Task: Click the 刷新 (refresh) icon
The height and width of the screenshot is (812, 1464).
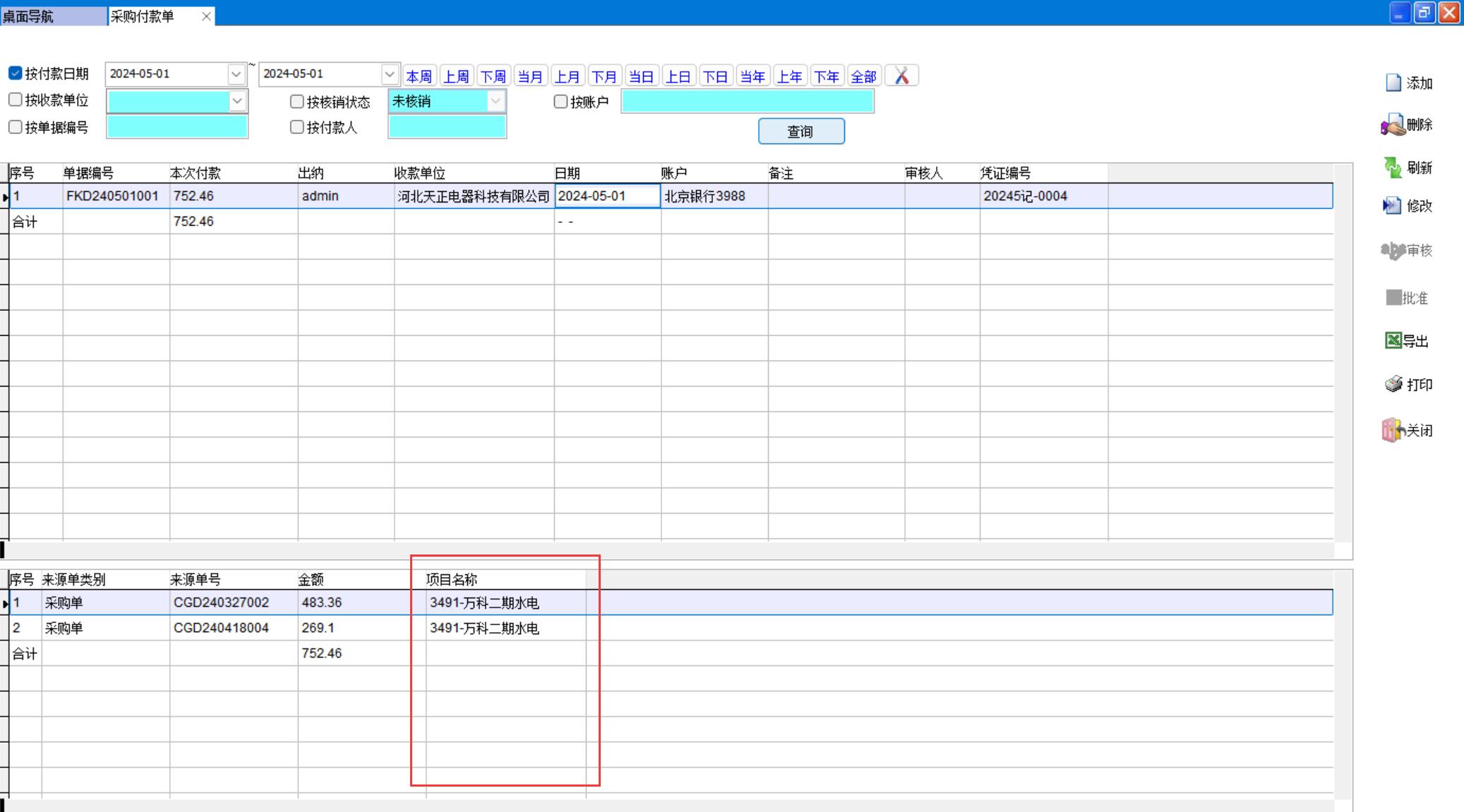Action: 1393,168
